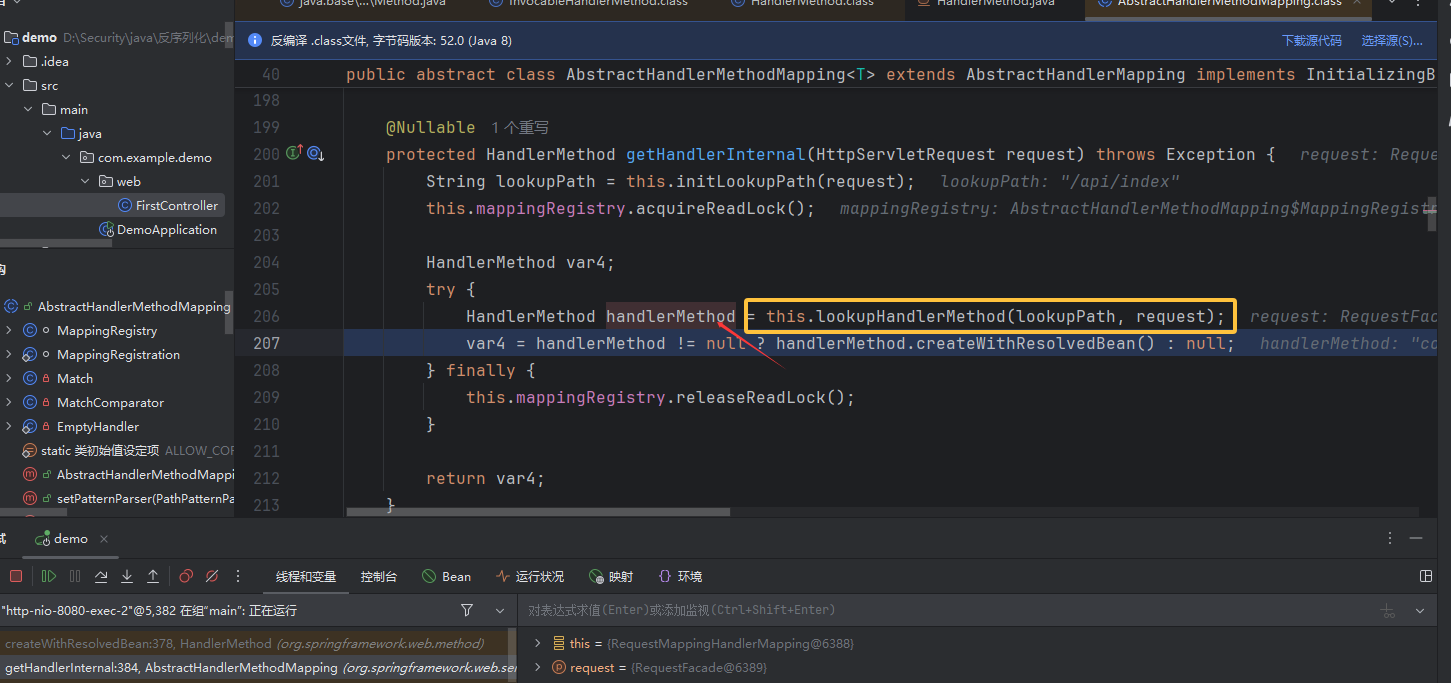Click the 选择源(S)... link
Image resolution: width=1451 pixels, height=683 pixels.
1391,41
